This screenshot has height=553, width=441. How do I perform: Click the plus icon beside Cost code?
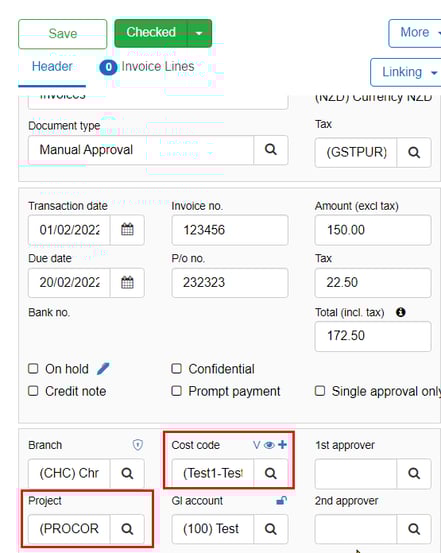tap(282, 444)
